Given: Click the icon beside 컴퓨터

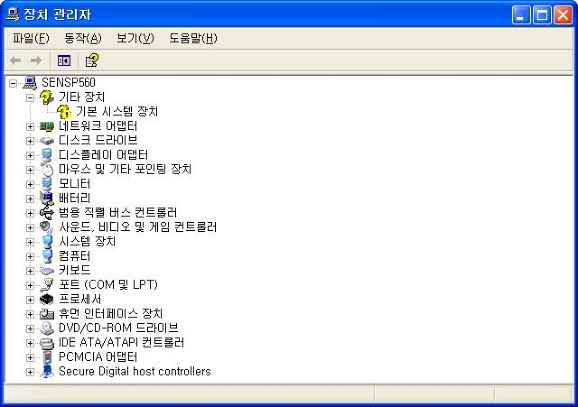Looking at the screenshot, I should tap(47, 256).
